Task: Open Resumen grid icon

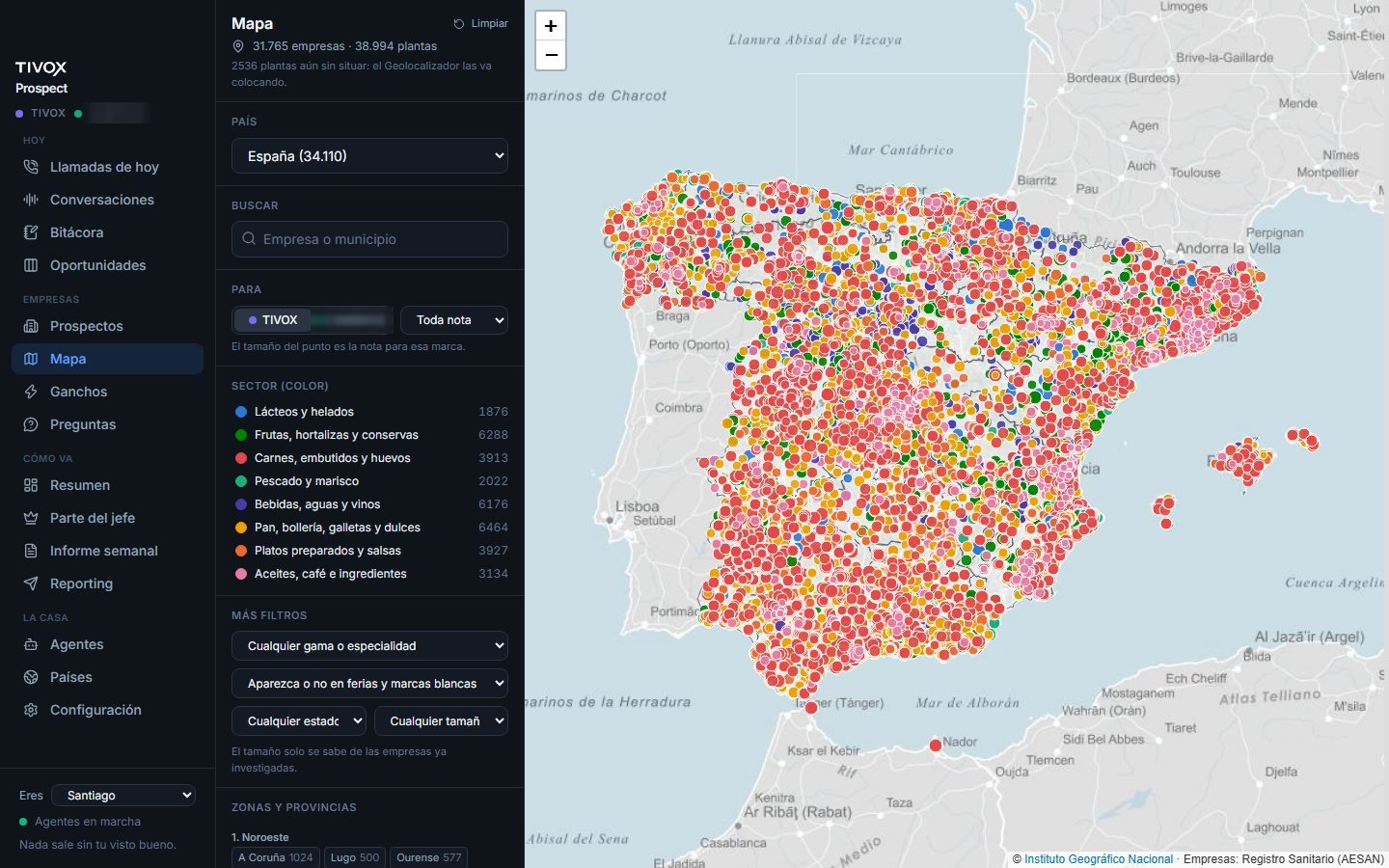Action: 31,485
